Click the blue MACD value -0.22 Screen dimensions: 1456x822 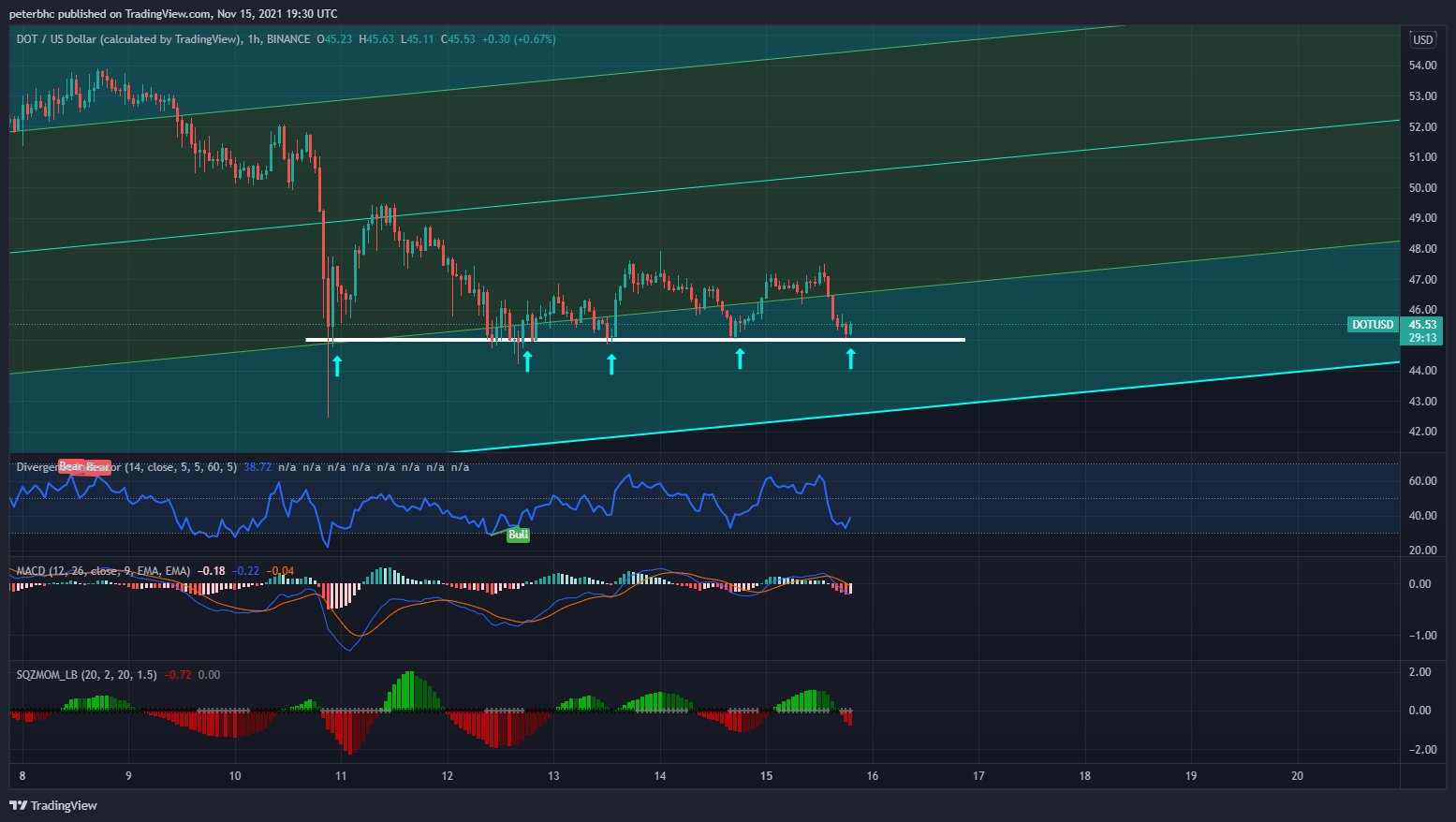246,571
